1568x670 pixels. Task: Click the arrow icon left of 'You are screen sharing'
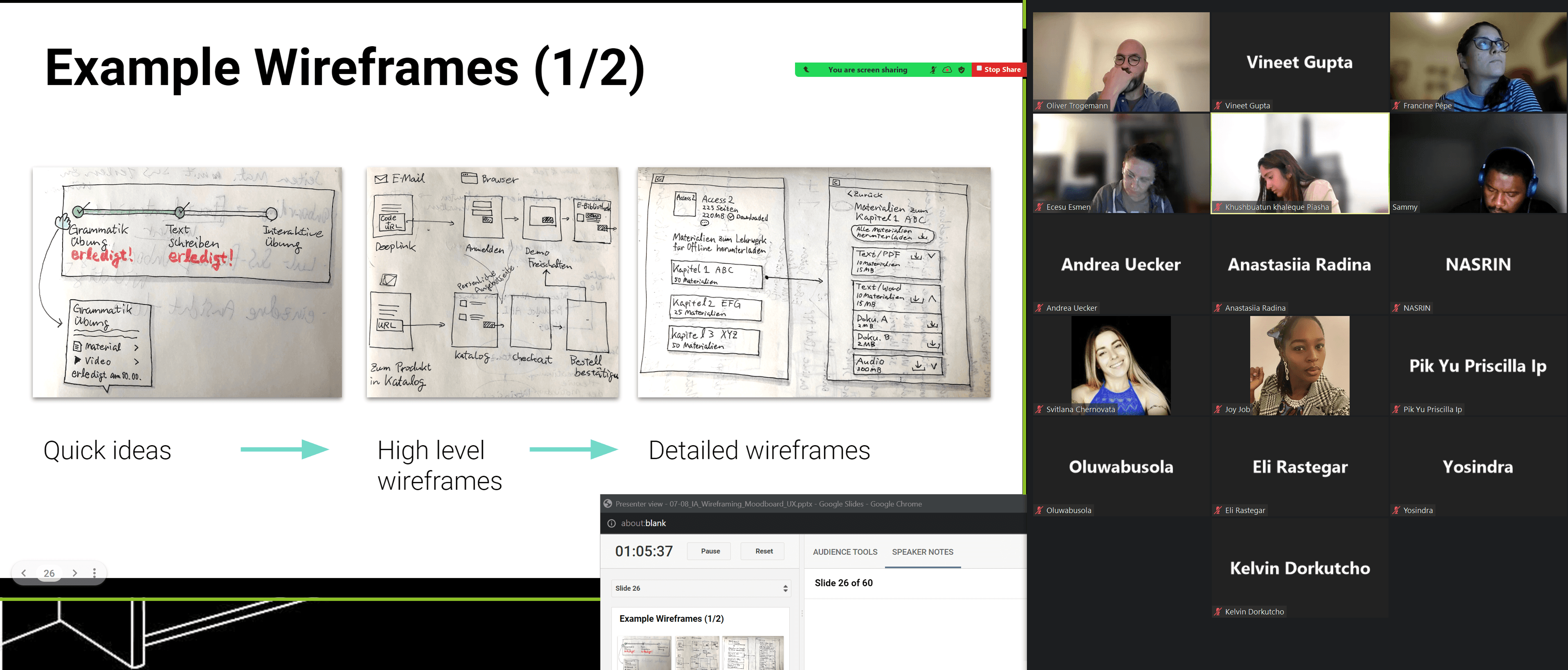point(806,70)
